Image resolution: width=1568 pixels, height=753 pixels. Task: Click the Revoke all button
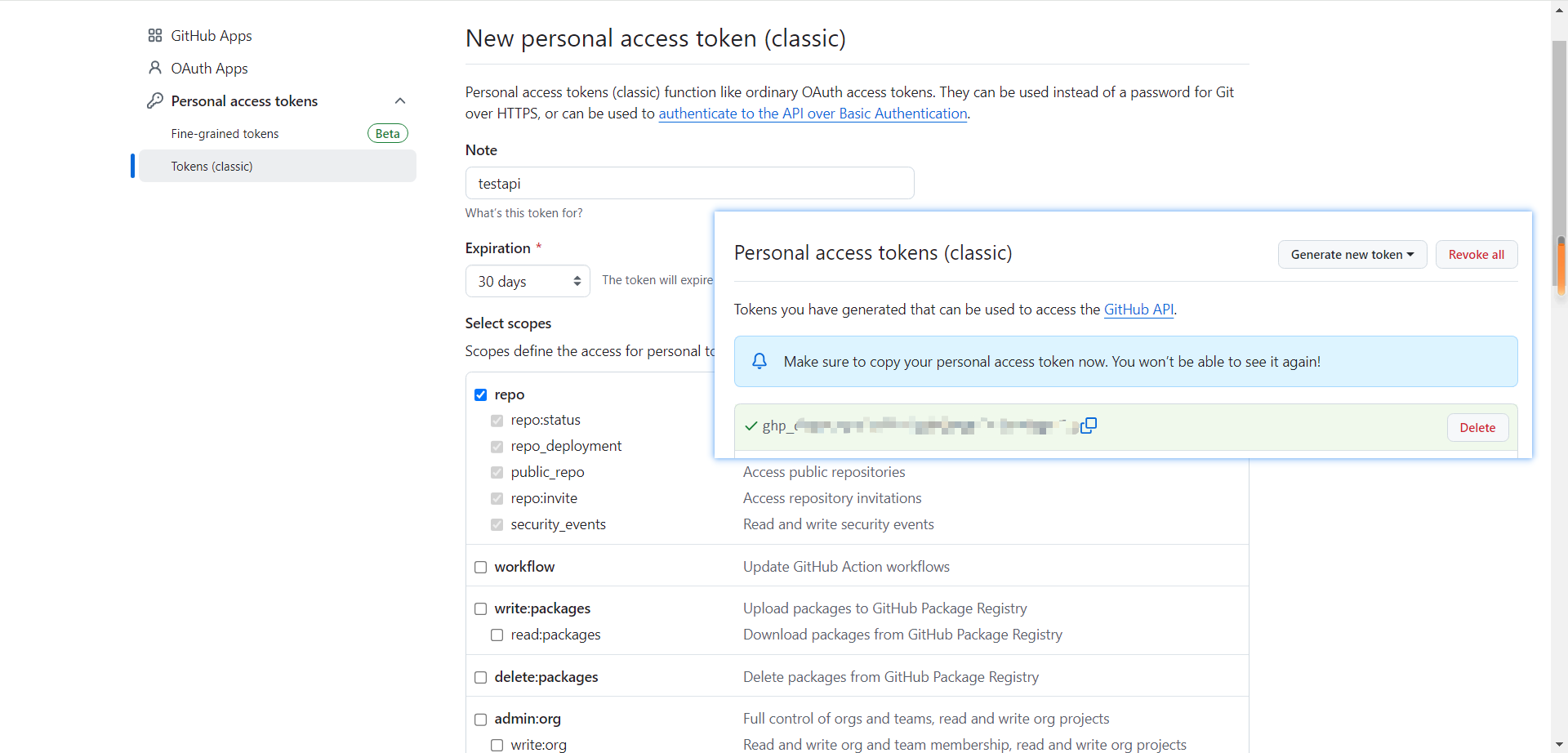coord(1477,255)
